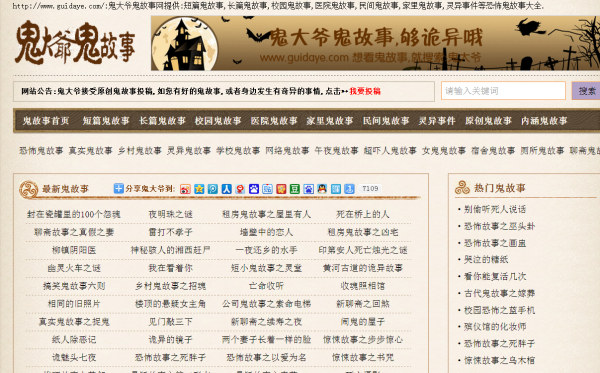Click the haunted house banner image
Viewport: 600px width, 373px height.
pos(375,43)
